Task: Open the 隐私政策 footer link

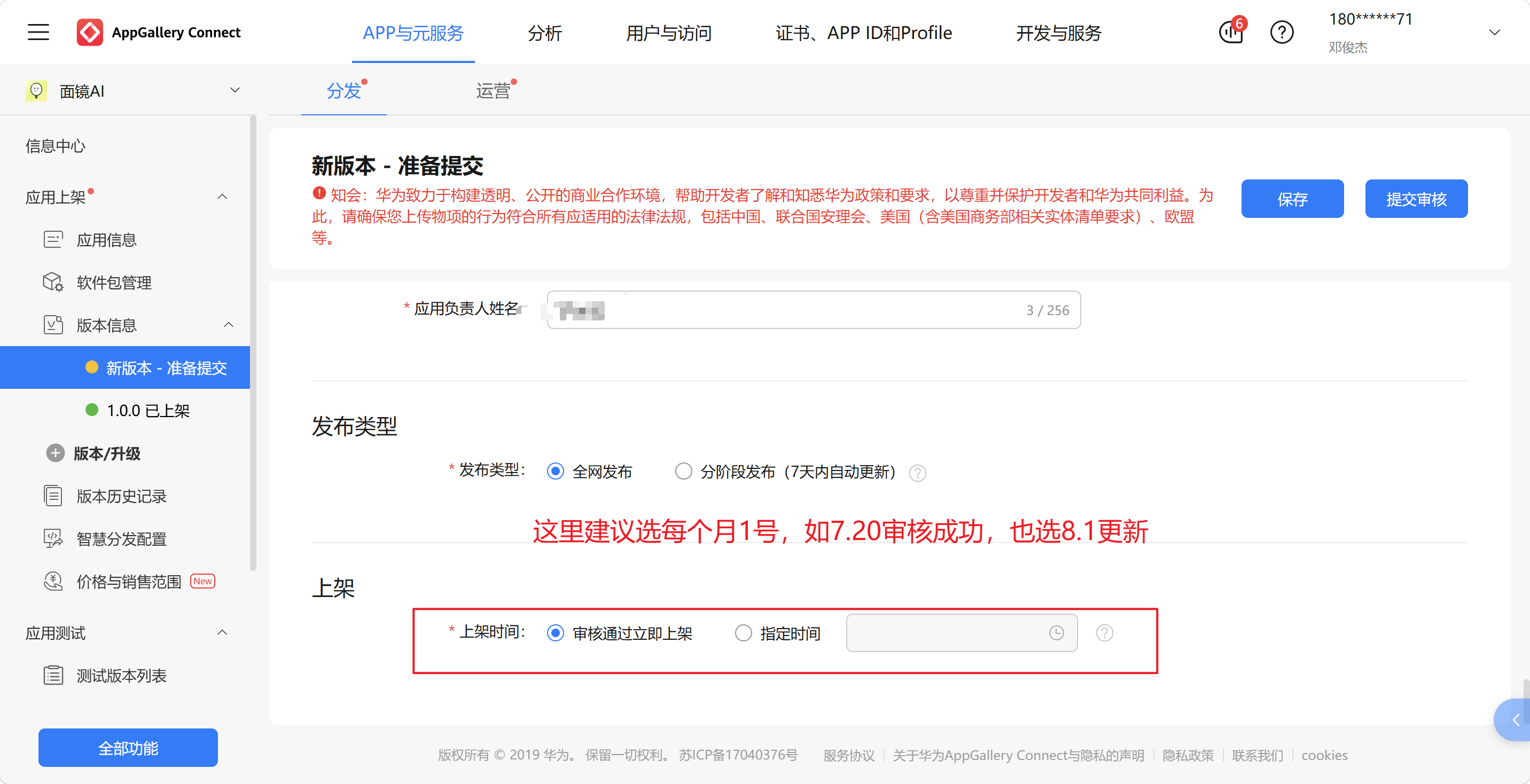Action: tap(1188, 756)
